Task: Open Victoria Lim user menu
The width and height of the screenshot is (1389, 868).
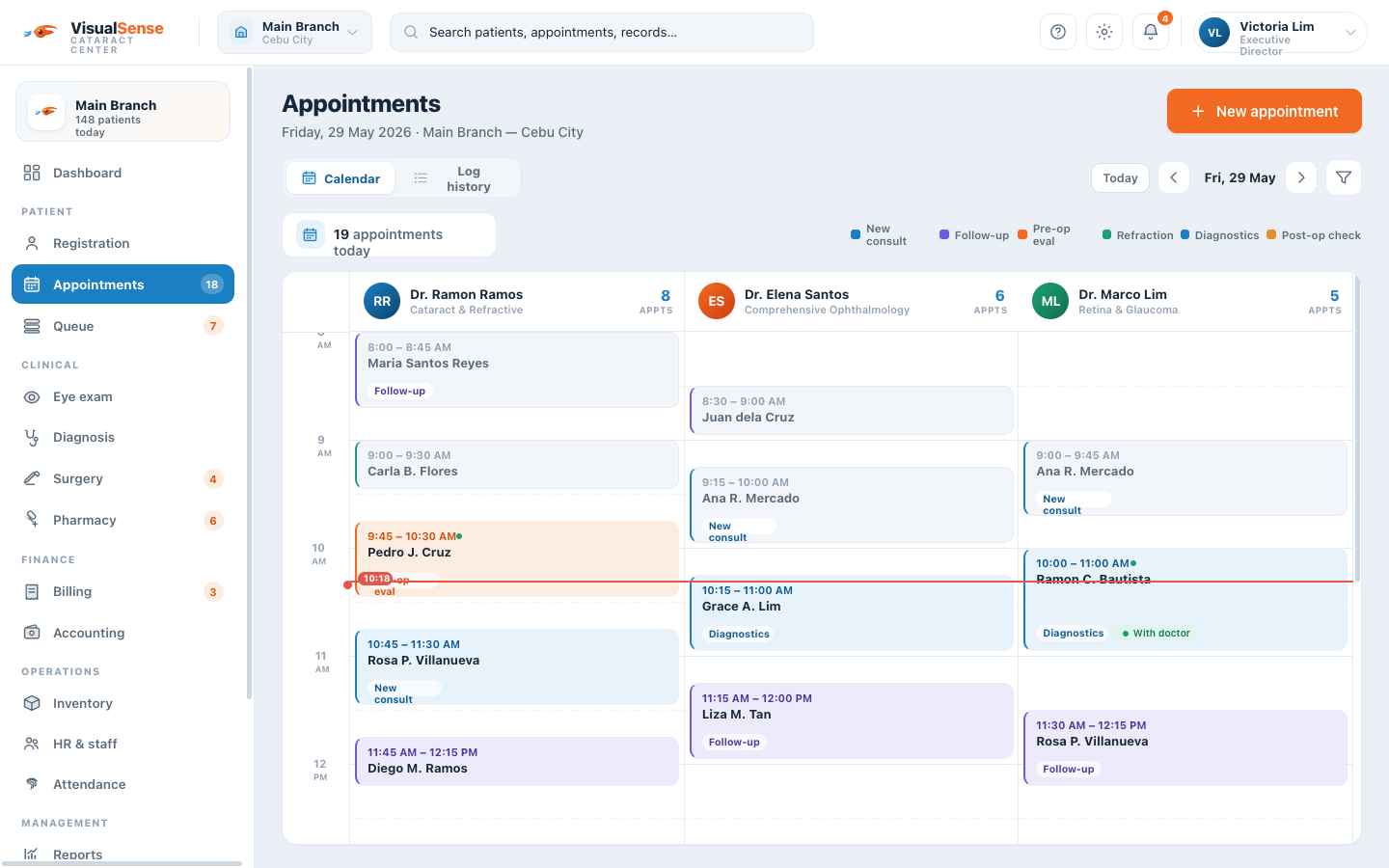Action: [1279, 32]
